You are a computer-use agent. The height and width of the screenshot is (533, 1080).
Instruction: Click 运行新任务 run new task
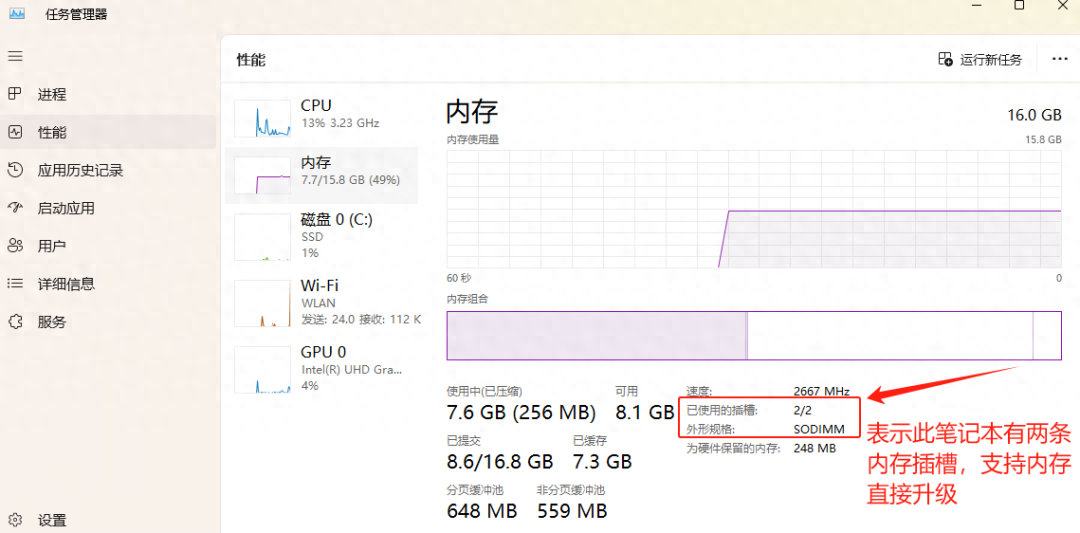coord(980,59)
